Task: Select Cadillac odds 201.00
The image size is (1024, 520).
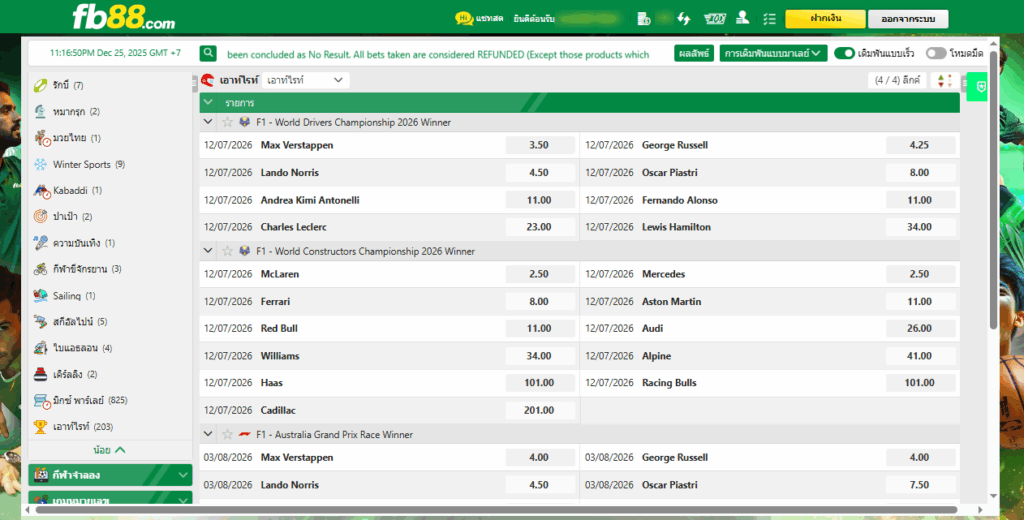Action: click(540, 410)
